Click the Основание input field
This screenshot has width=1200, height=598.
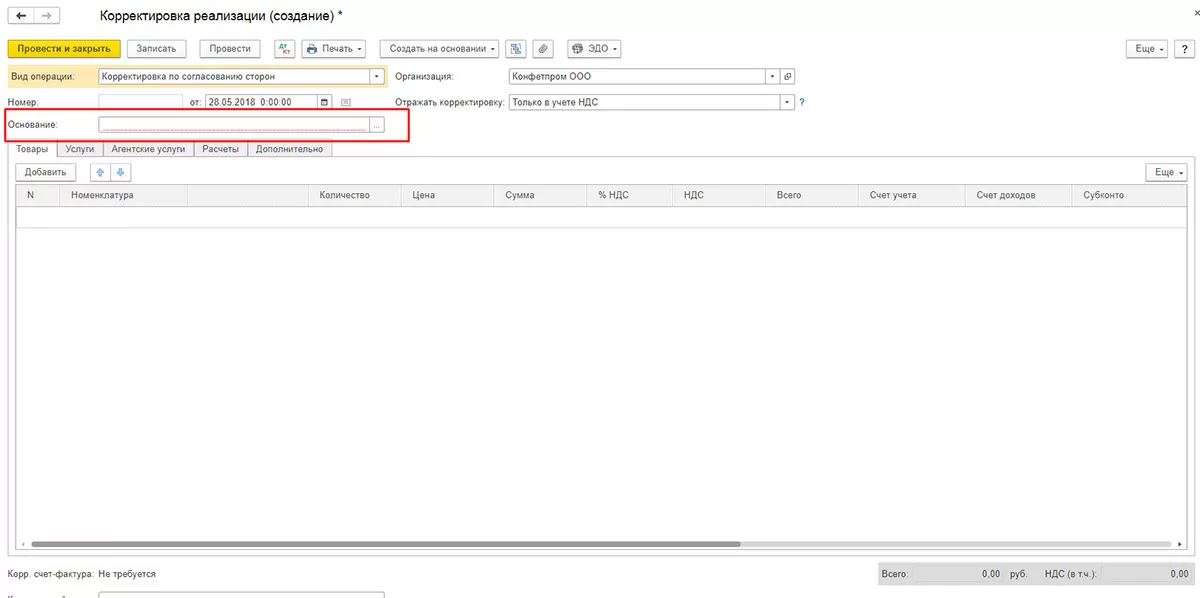point(234,124)
